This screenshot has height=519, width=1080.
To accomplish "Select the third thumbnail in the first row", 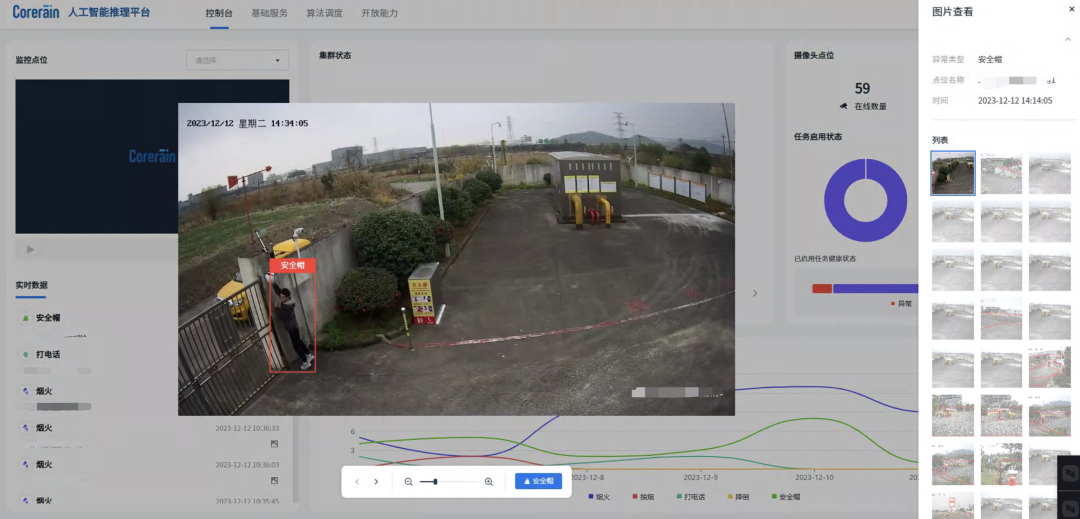I will (1050, 173).
